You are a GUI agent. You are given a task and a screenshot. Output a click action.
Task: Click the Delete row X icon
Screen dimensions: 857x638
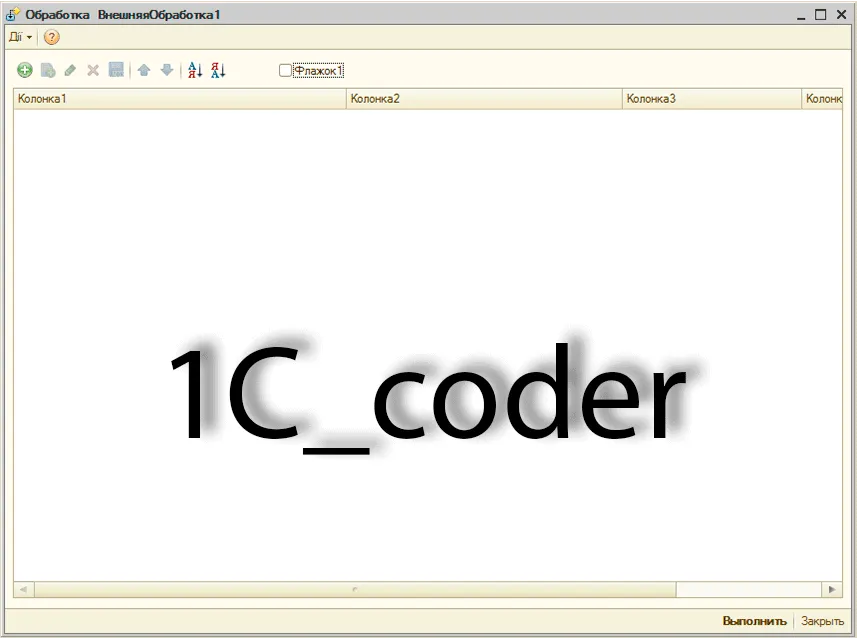[93, 70]
